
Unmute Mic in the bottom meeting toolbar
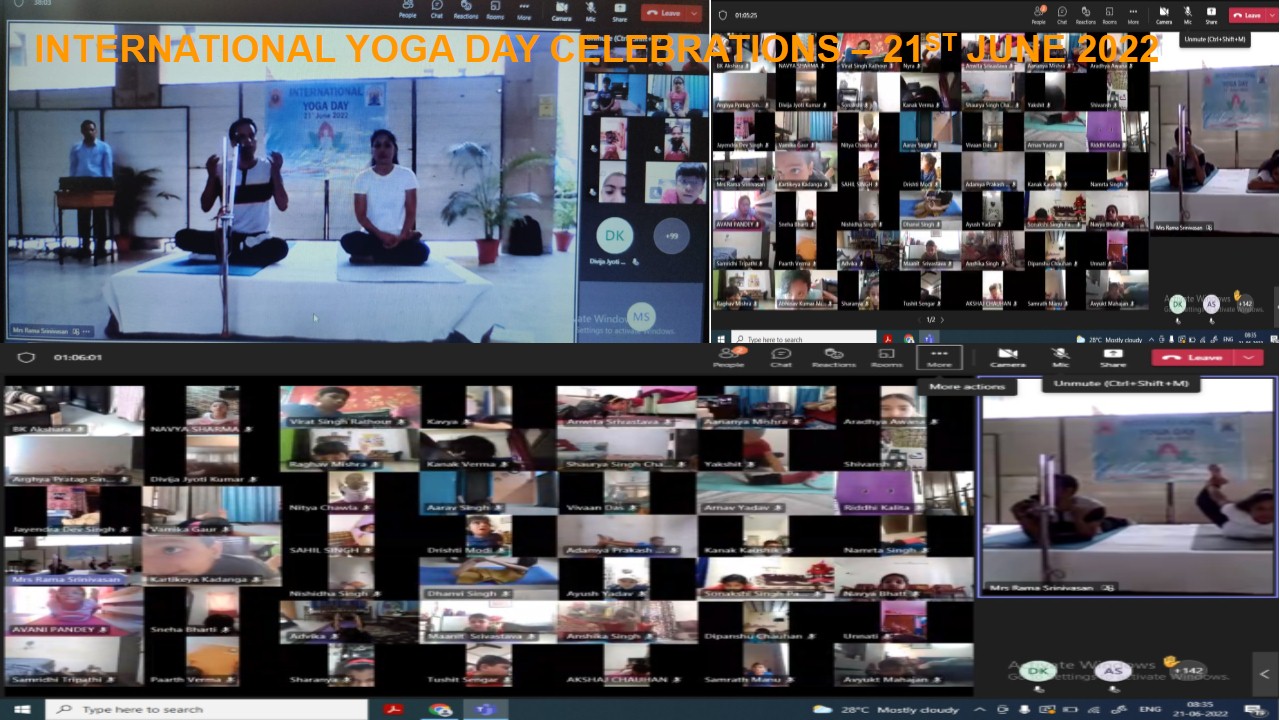1060,357
